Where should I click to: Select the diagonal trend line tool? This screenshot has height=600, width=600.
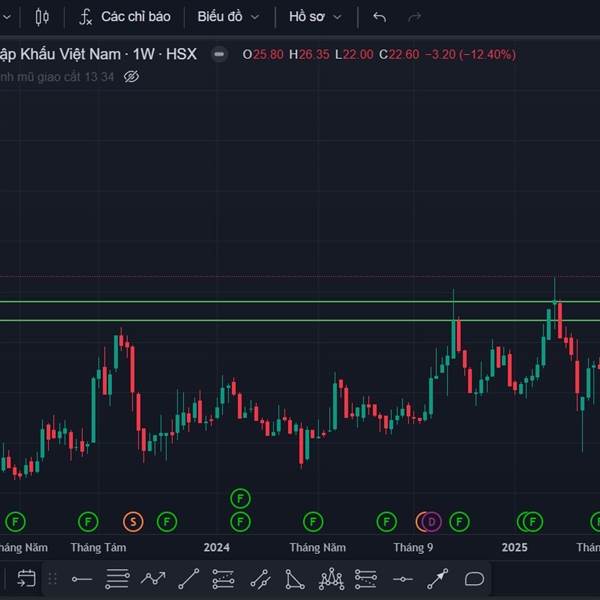(189, 579)
